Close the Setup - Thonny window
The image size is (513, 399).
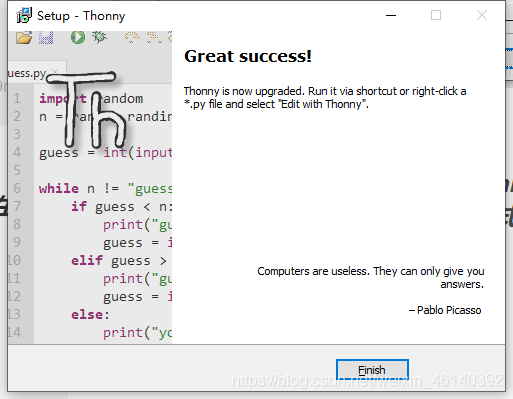482,15
